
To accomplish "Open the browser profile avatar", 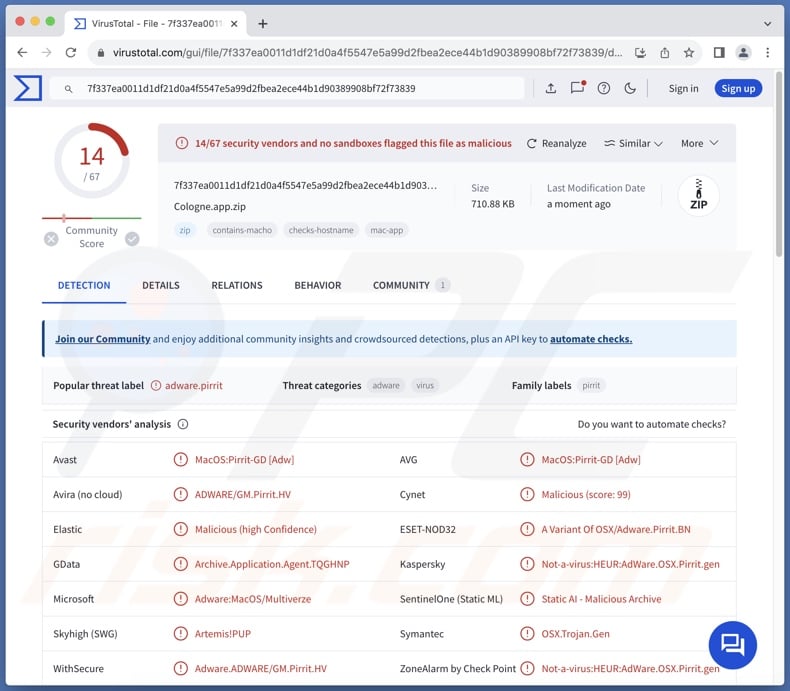I will 743,52.
